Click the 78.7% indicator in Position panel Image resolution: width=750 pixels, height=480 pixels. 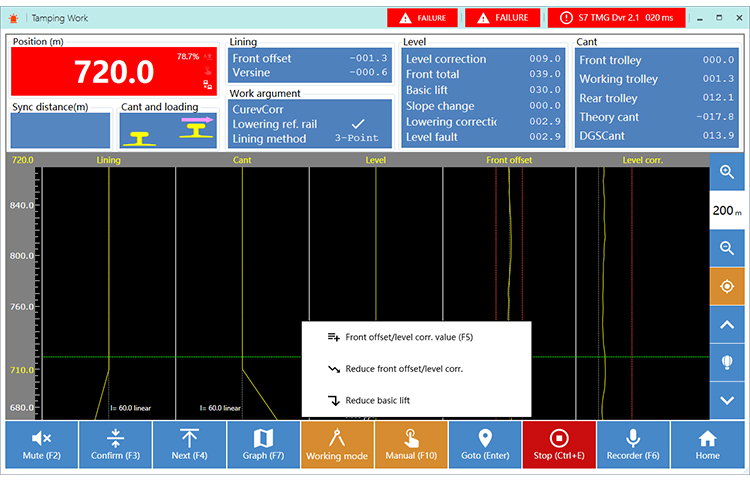click(188, 57)
